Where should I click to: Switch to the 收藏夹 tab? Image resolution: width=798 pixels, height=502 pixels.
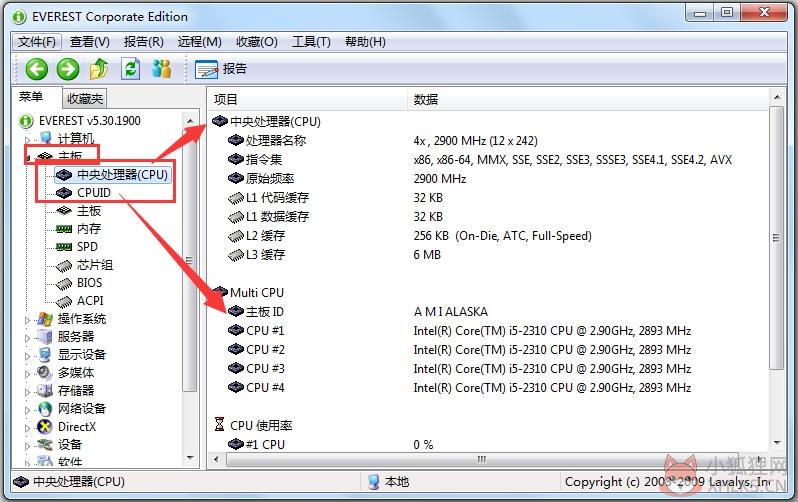click(x=85, y=98)
